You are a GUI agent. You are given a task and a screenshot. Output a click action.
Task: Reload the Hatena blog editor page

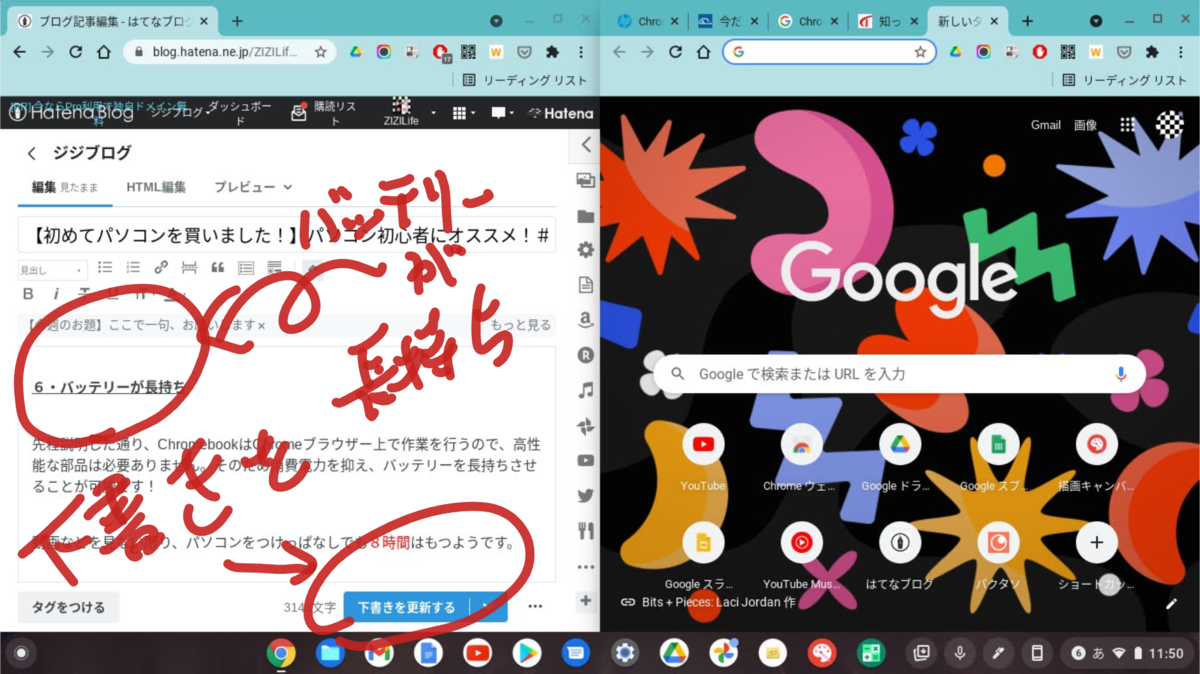pyautogui.click(x=75, y=52)
